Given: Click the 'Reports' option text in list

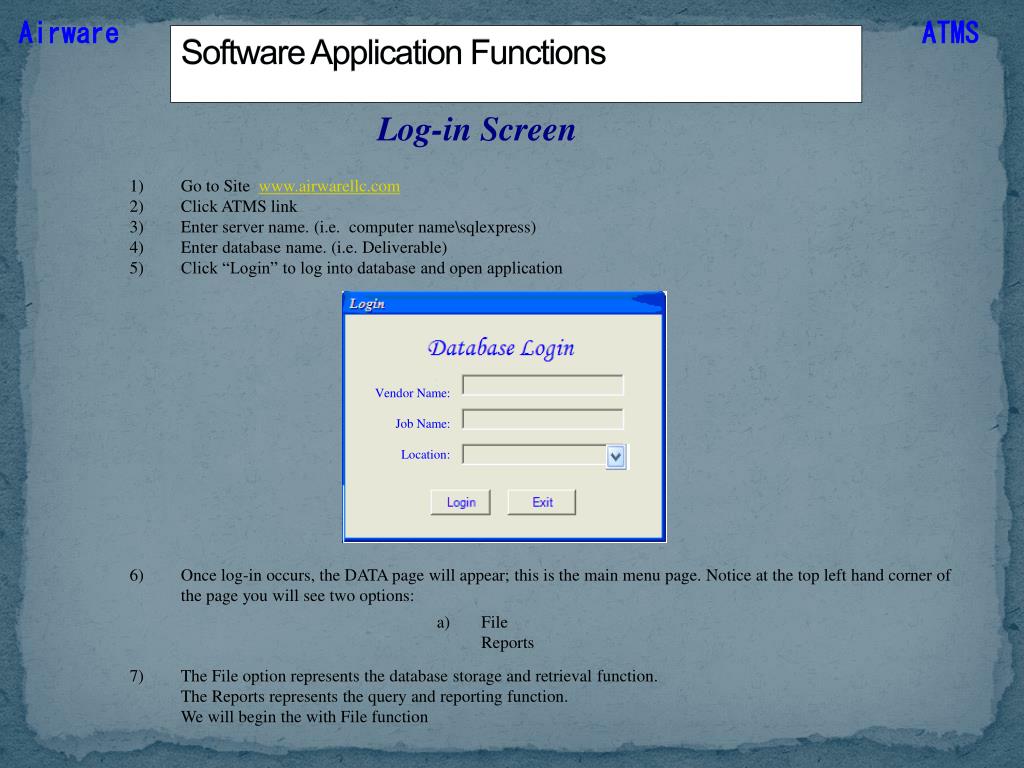Looking at the screenshot, I should click(507, 643).
